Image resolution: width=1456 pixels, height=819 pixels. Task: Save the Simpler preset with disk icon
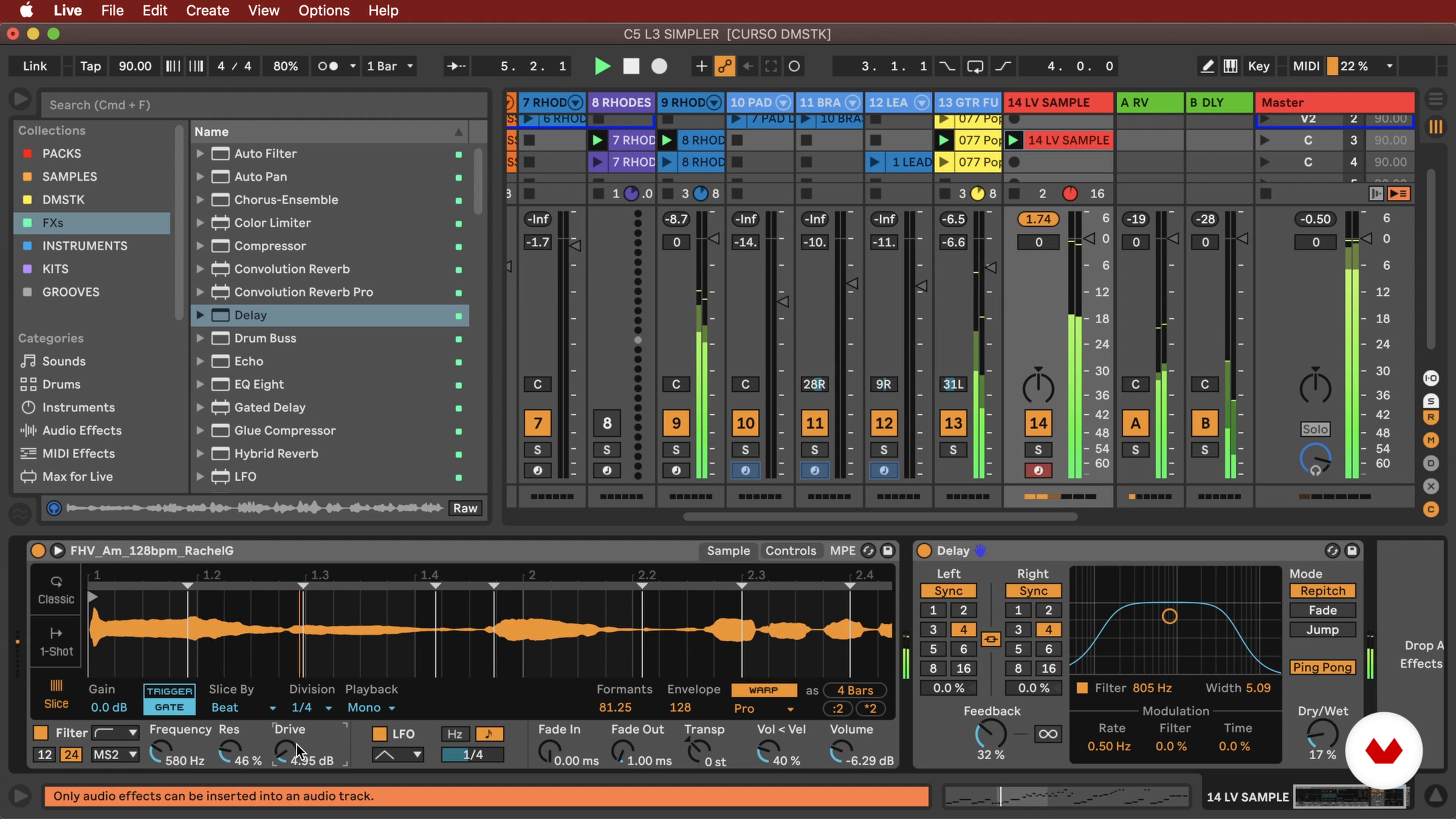tap(888, 551)
